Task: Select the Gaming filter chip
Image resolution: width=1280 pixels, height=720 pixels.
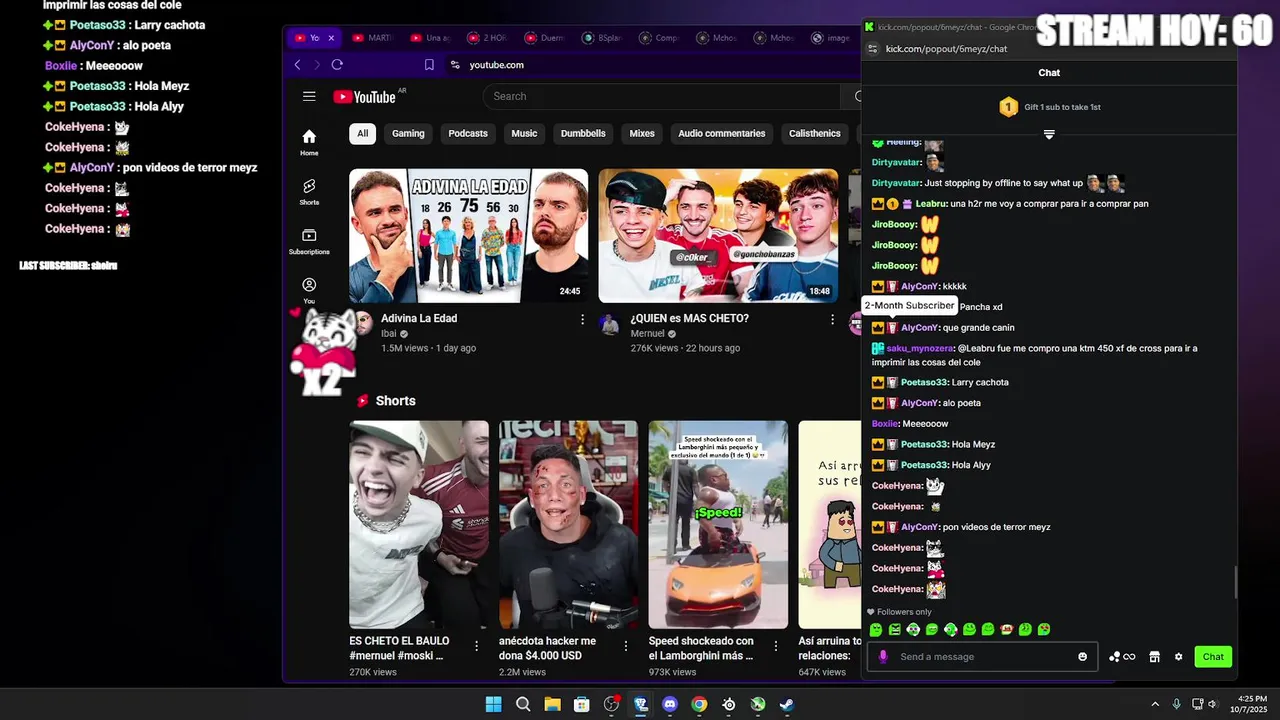Action: [408, 134]
